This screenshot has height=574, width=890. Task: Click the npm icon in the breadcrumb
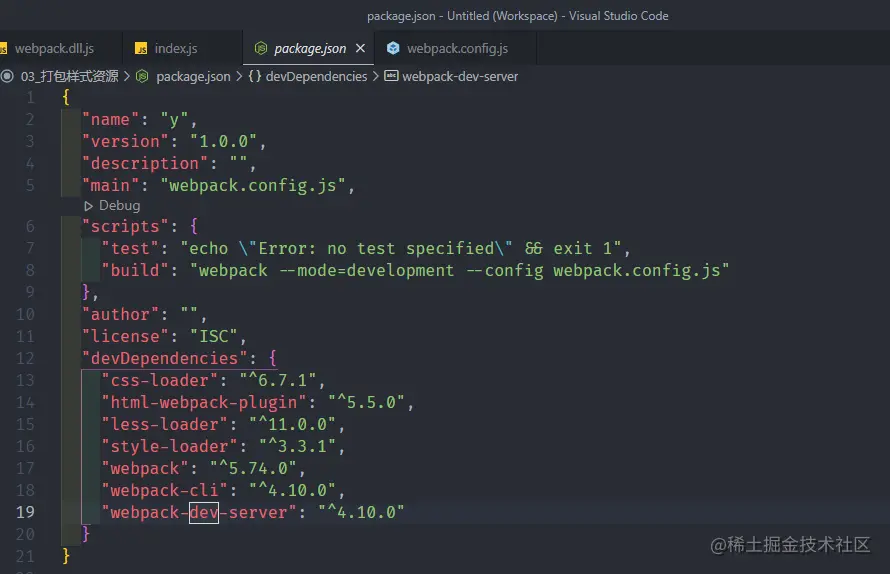(x=142, y=76)
